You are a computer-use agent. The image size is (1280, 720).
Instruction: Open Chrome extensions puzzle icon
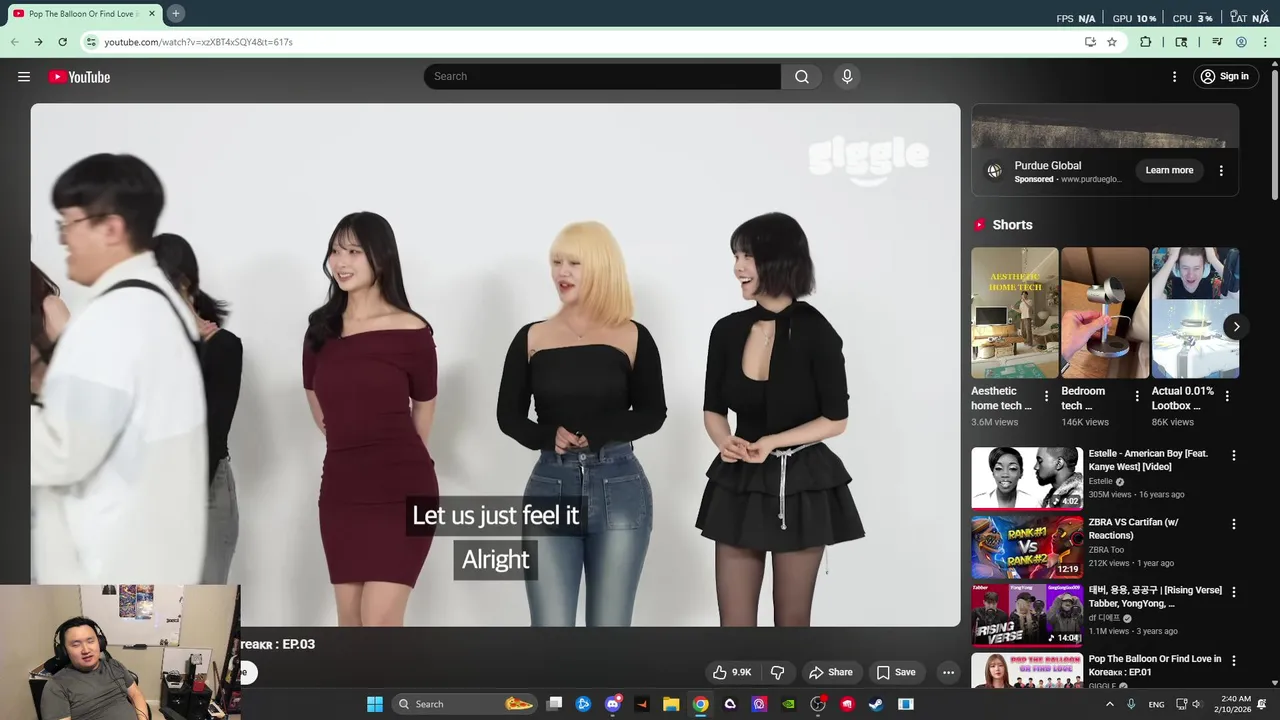(1146, 42)
